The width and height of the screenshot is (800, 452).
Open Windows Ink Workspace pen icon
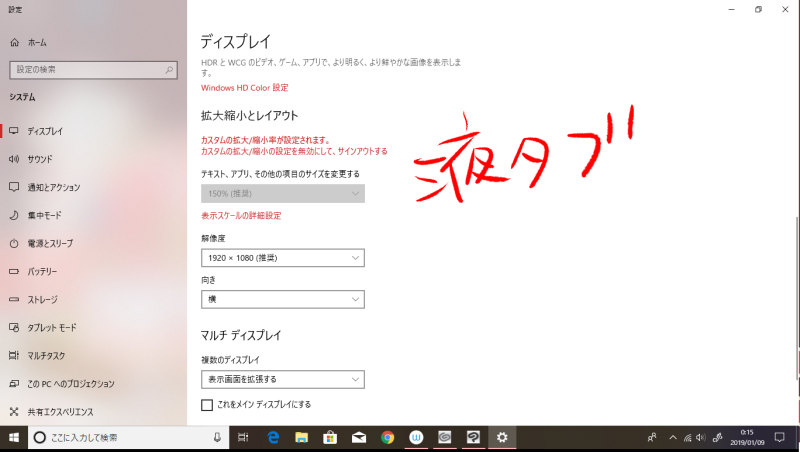click(717, 437)
